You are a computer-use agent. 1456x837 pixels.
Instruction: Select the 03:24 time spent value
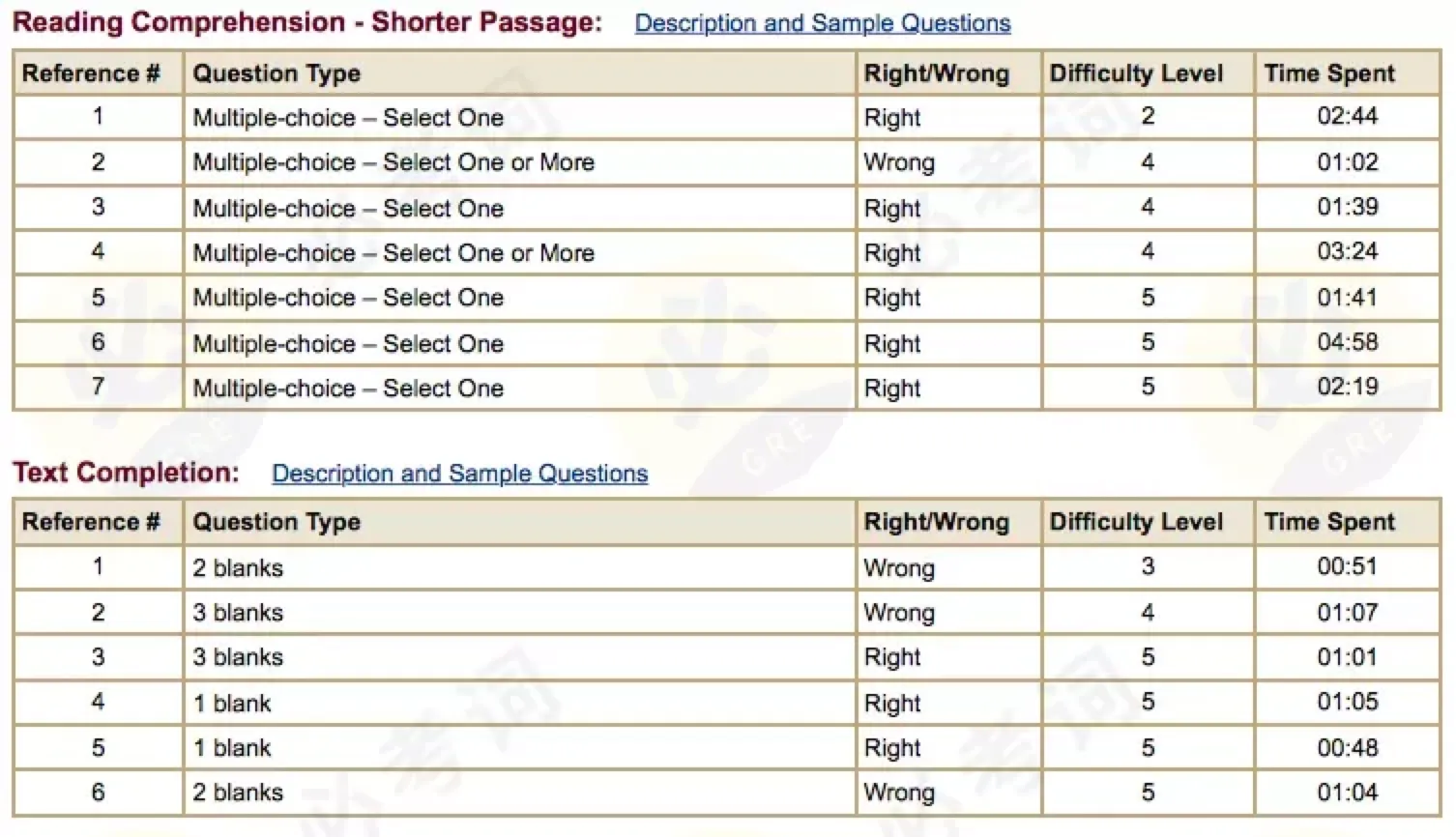pos(1347,252)
